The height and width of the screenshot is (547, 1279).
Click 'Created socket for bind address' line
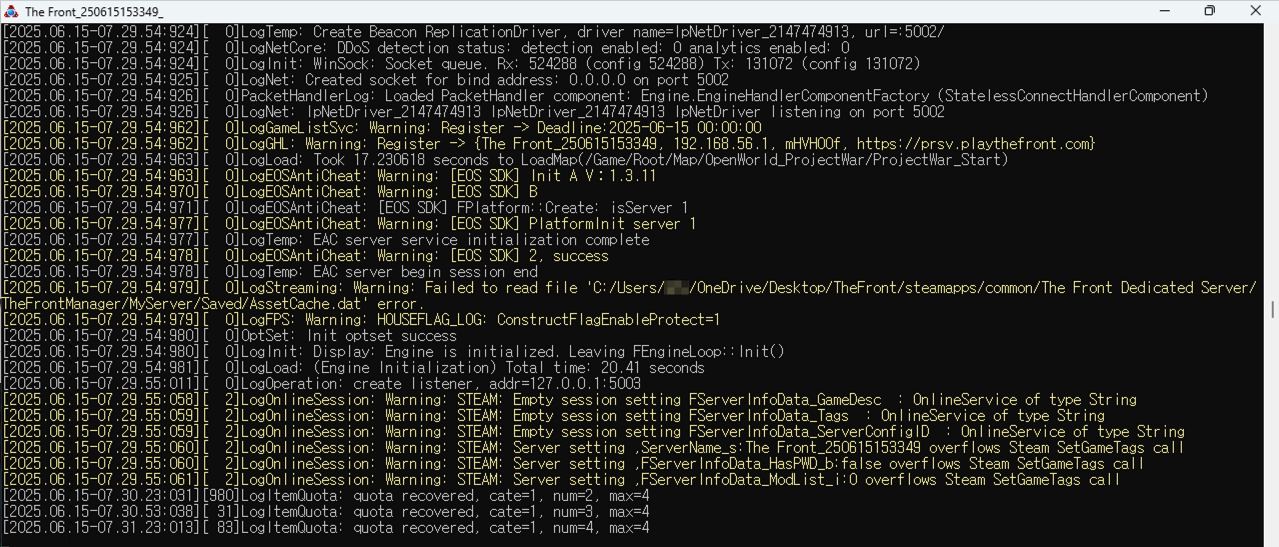click(x=366, y=80)
